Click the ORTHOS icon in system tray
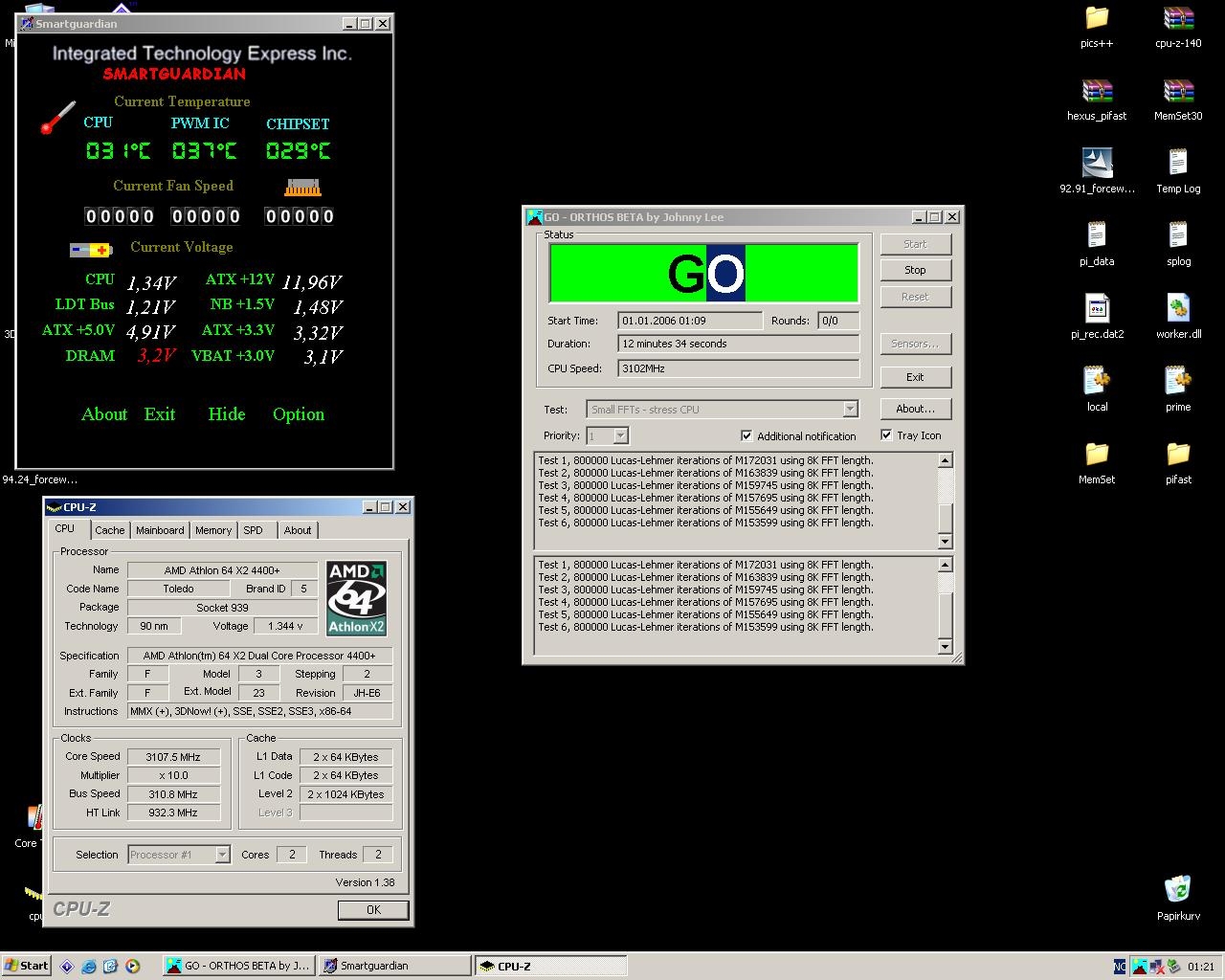This screenshot has height=980, width=1225. pos(1141,967)
